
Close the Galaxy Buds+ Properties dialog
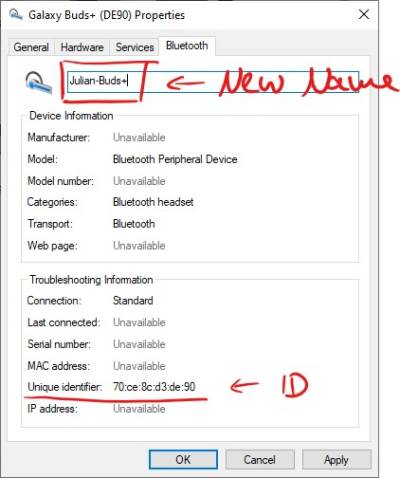364,14
